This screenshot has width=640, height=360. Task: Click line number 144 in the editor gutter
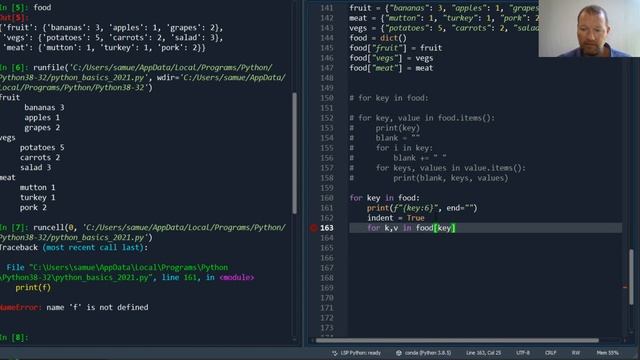(x=327, y=38)
